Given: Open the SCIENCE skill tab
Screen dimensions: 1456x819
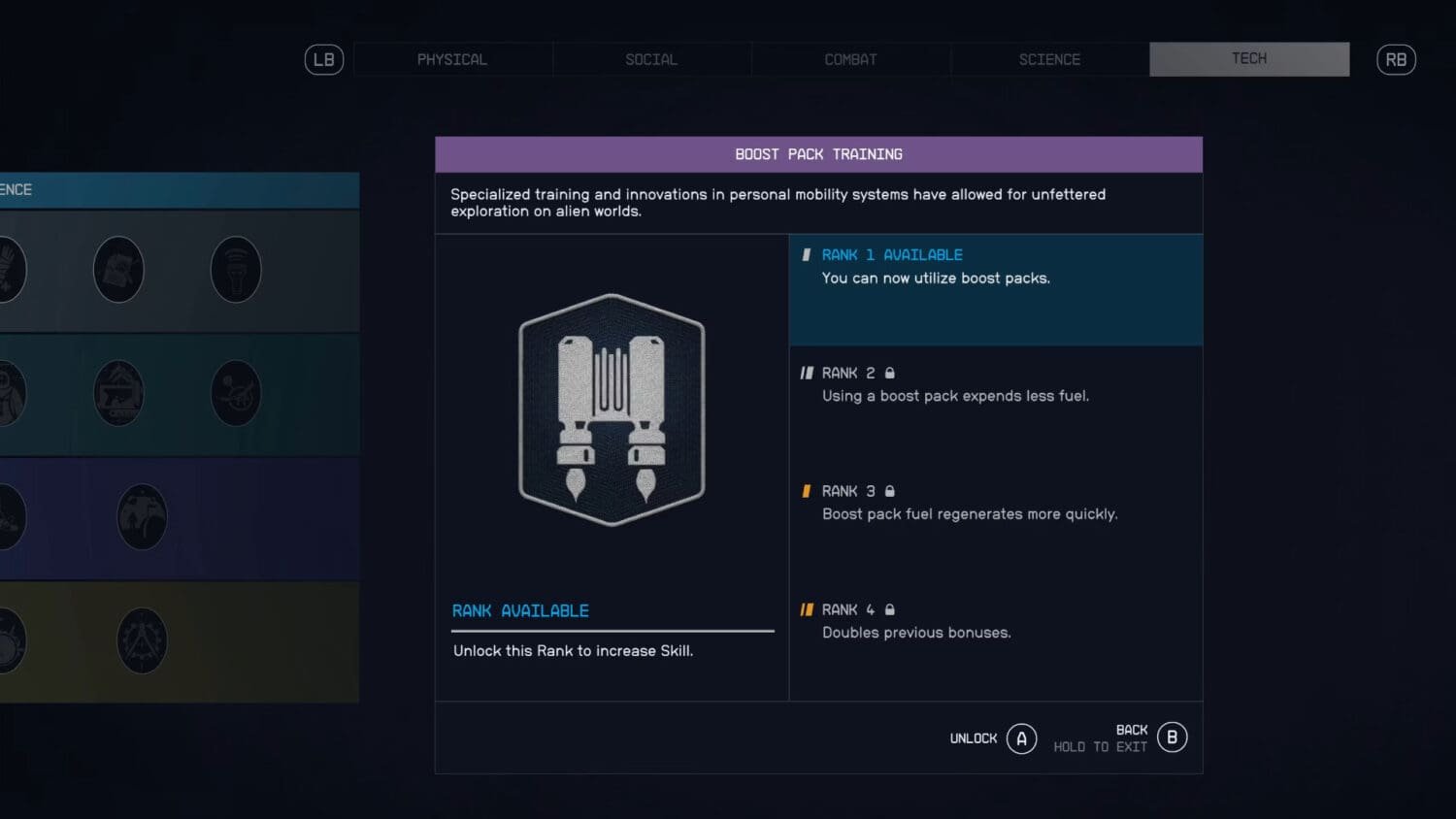Looking at the screenshot, I should (x=1049, y=59).
